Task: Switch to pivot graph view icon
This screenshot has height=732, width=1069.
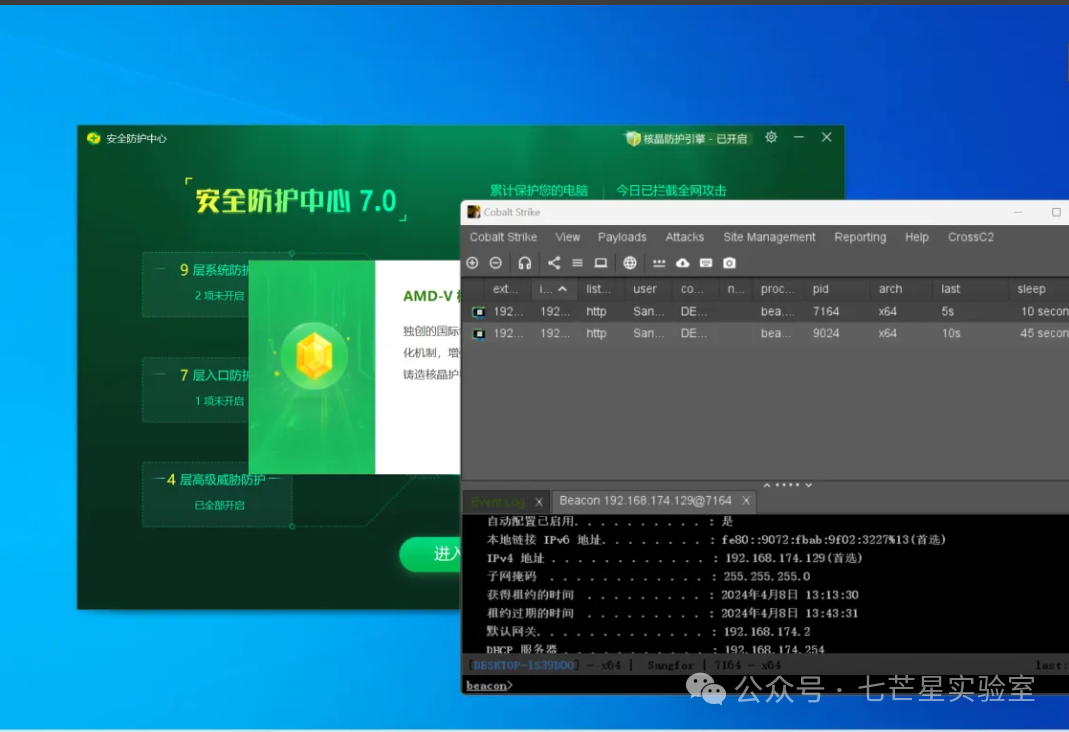Action: [554, 263]
